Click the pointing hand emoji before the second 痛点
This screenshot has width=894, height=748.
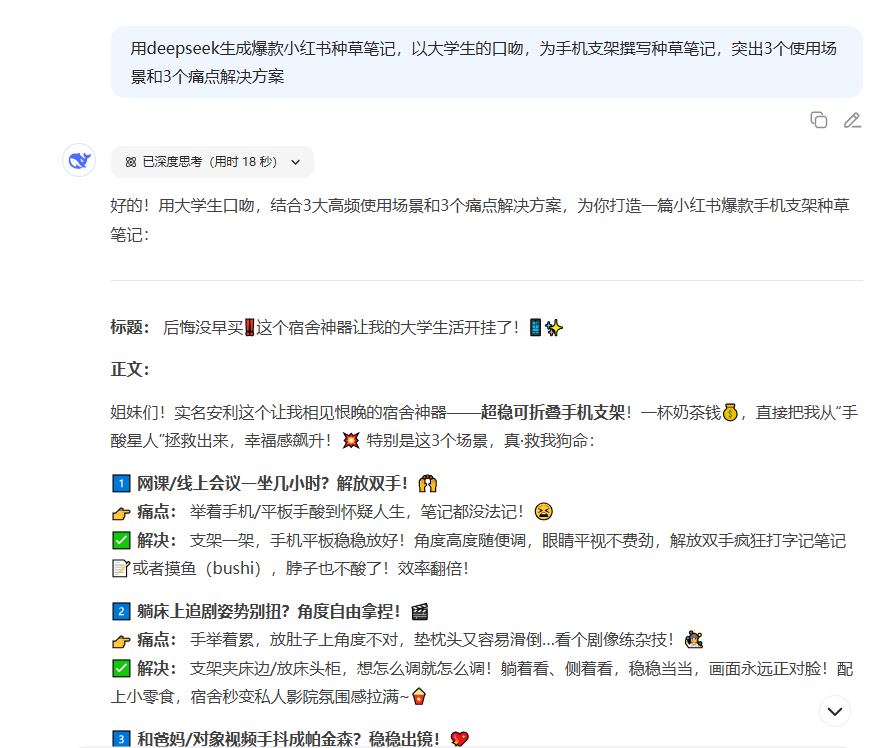121,640
